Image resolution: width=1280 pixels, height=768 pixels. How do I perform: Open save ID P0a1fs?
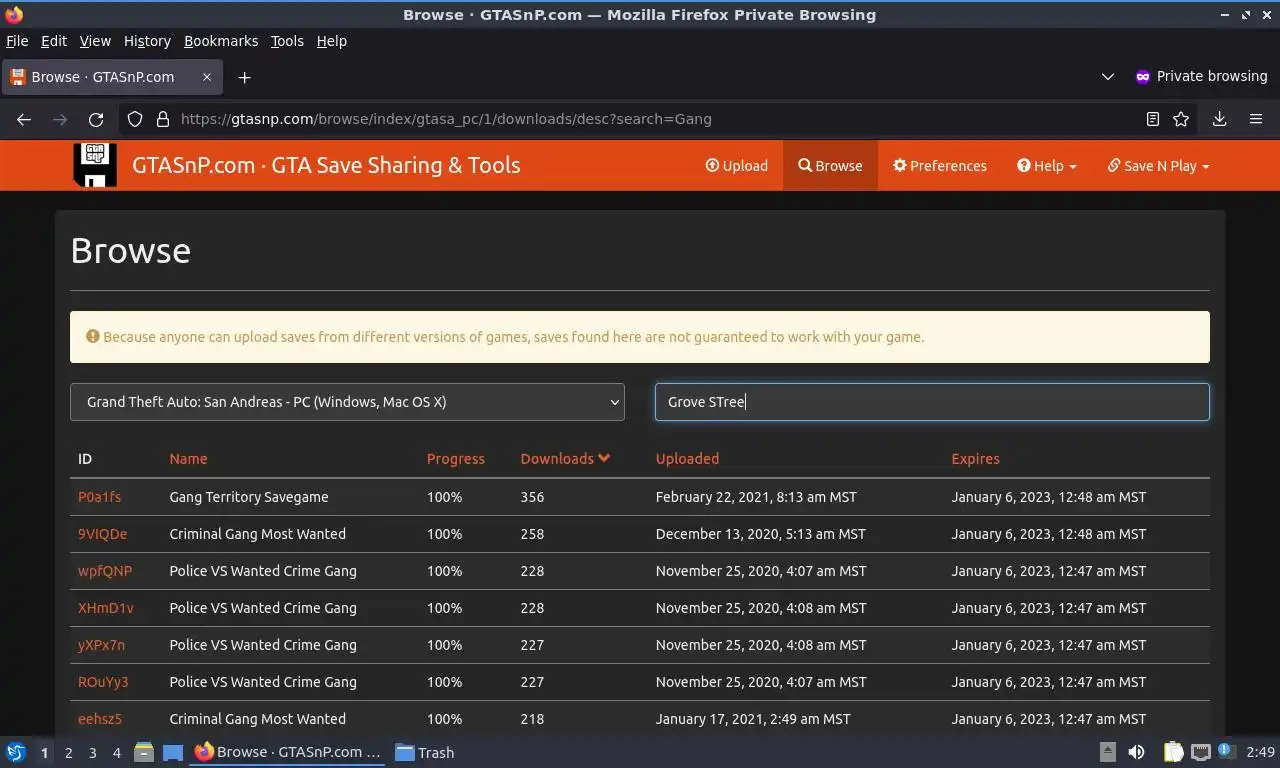pos(99,497)
